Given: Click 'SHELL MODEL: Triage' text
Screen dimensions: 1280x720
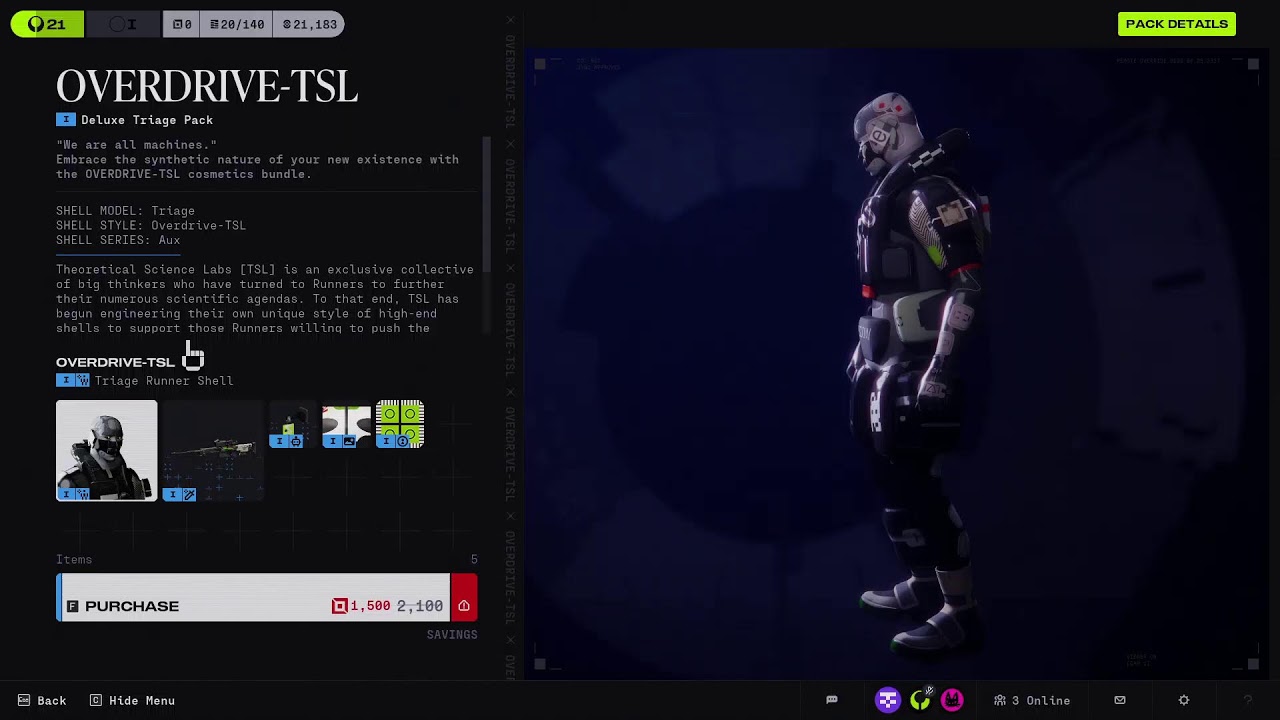Looking at the screenshot, I should click(125, 211).
